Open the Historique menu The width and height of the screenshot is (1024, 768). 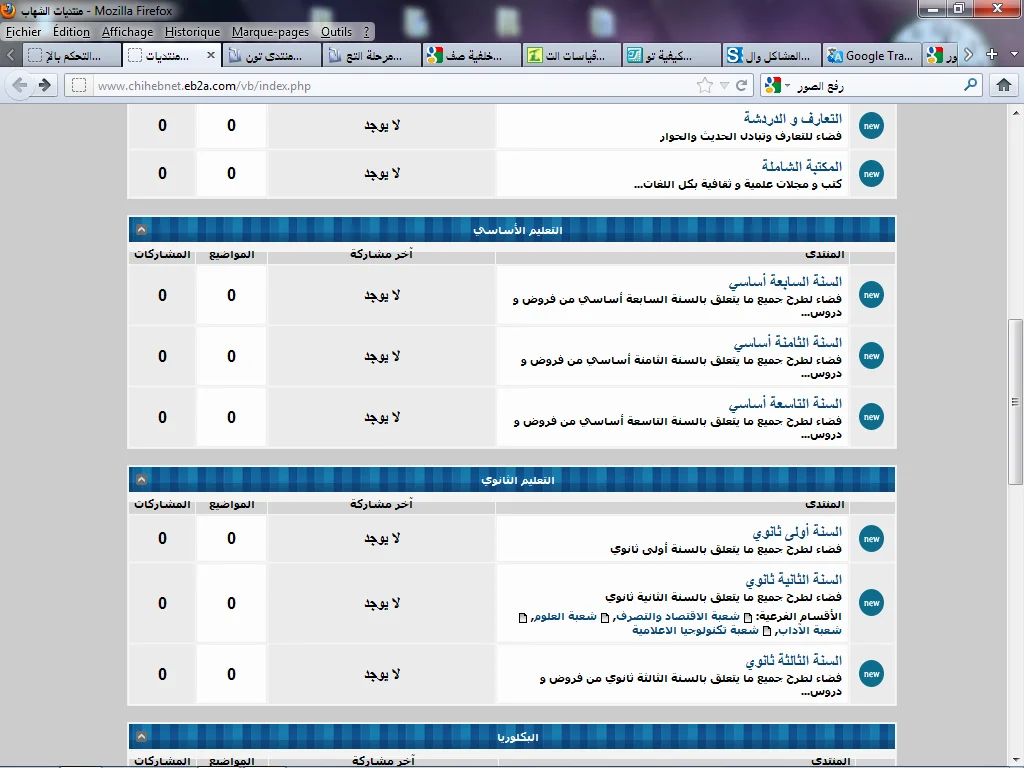coord(192,32)
